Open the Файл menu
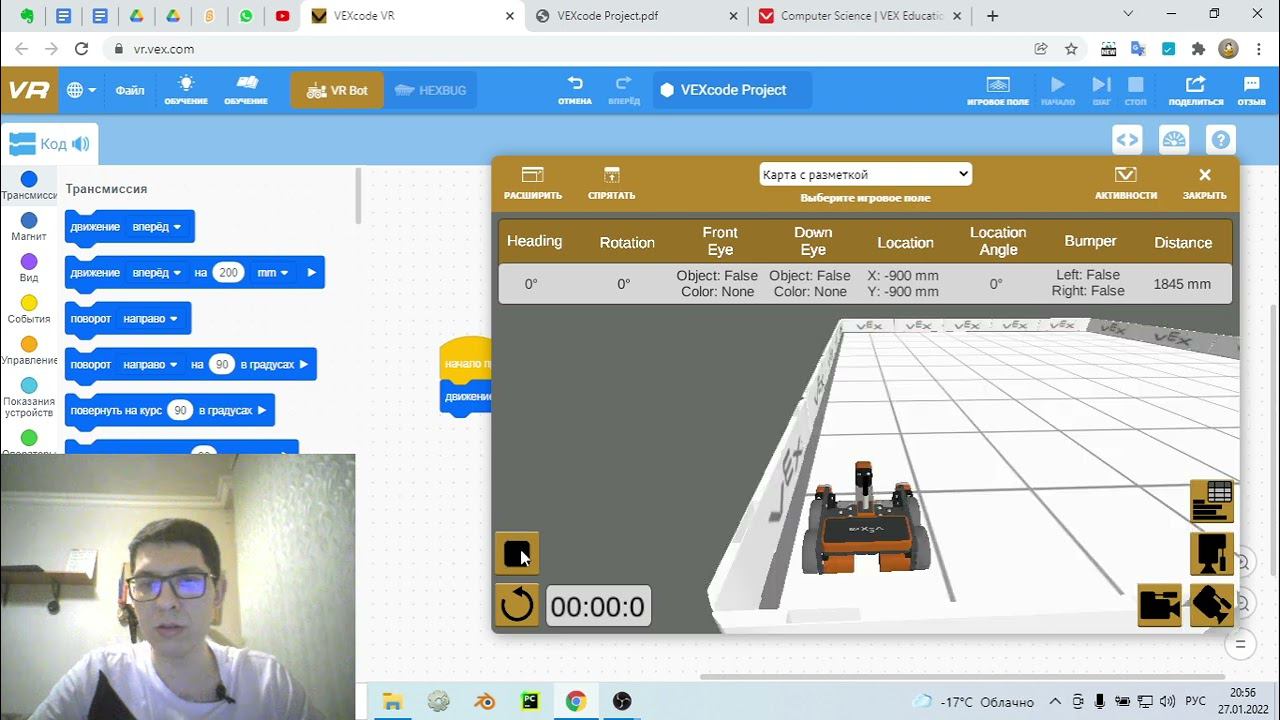 [130, 90]
